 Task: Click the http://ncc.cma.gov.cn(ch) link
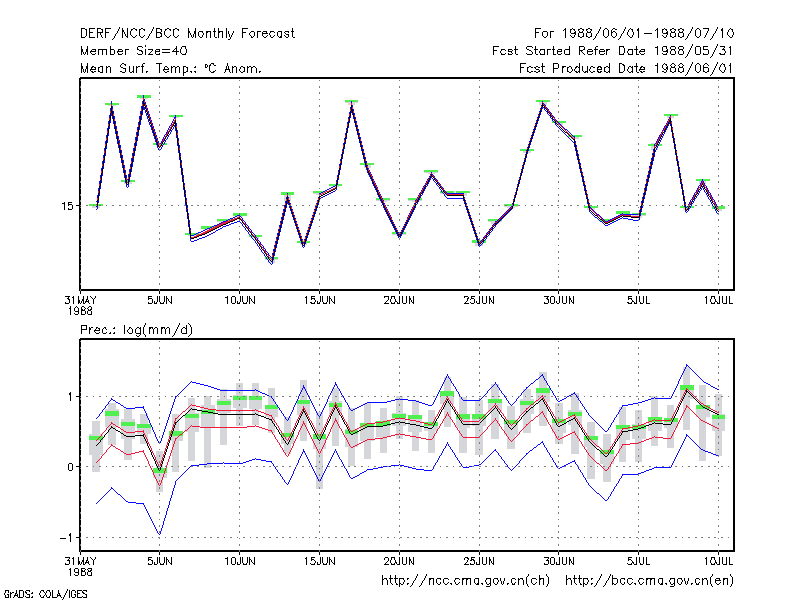click(x=465, y=581)
